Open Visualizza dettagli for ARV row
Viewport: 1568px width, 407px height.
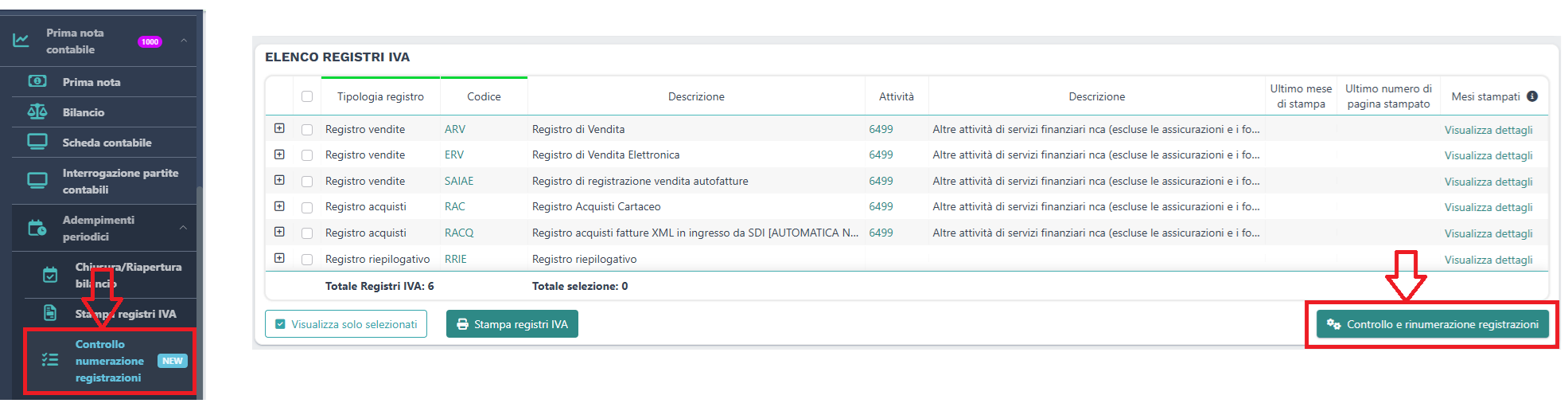coord(1488,130)
